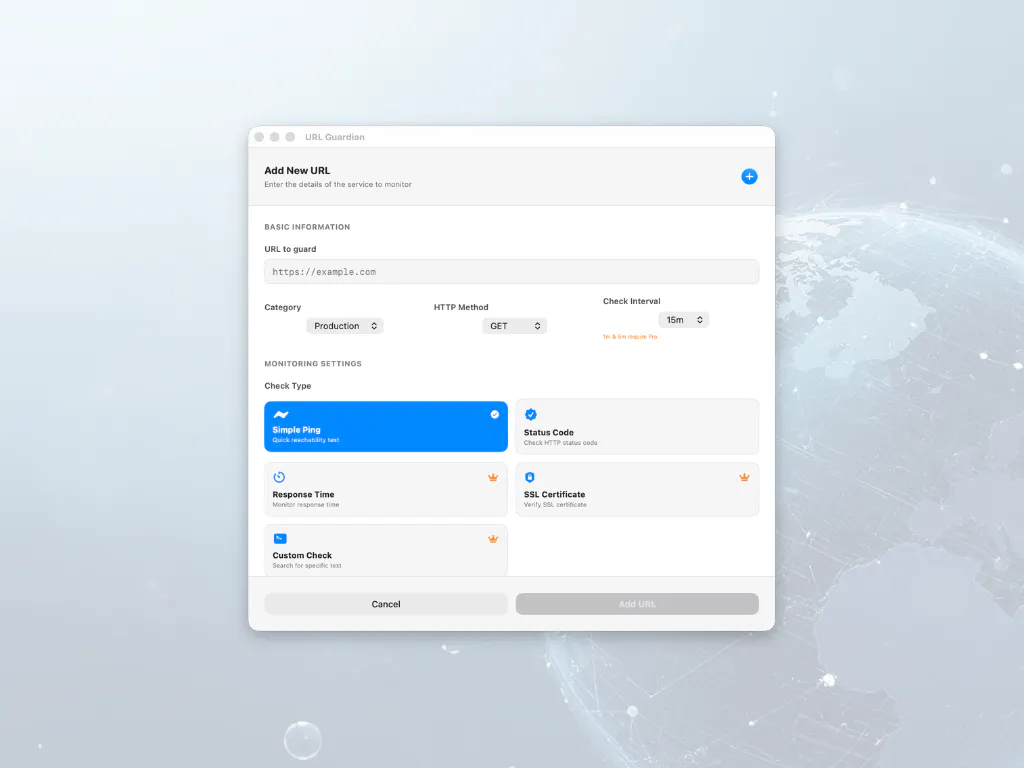Click the 'HTTP Method' label
The image size is (1024, 768).
[x=461, y=307]
